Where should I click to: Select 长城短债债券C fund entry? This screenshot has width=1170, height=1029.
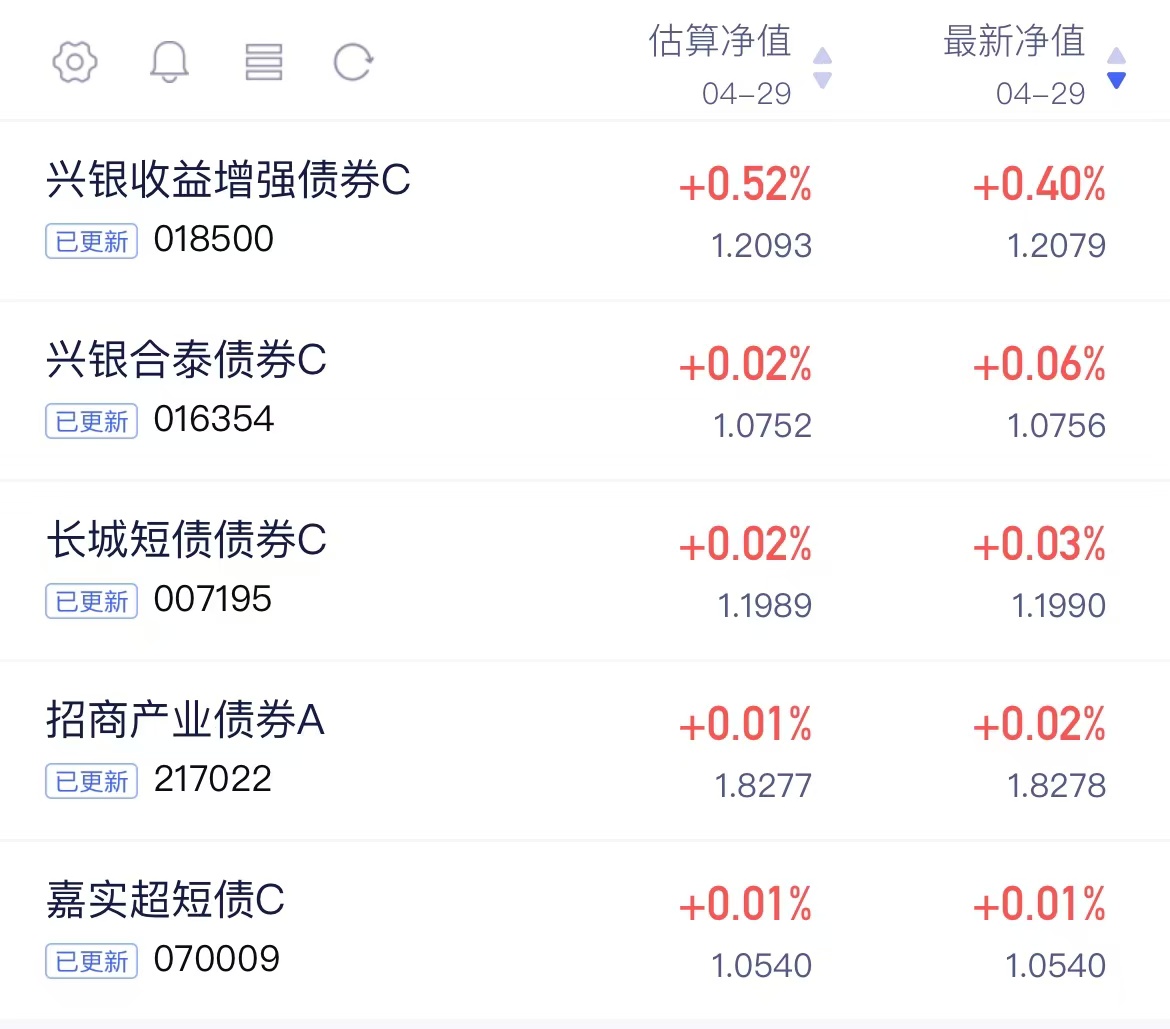[x=585, y=571]
